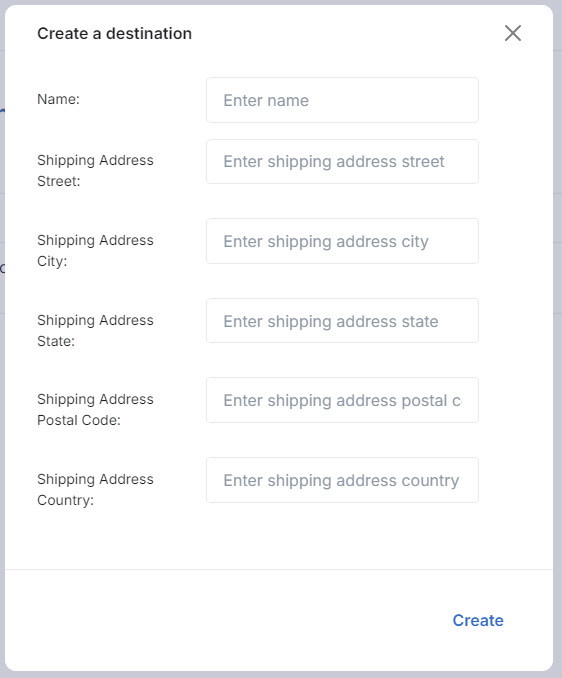Viewport: 562px width, 678px height.
Task: Click into the shipping address state field
Action: click(342, 320)
